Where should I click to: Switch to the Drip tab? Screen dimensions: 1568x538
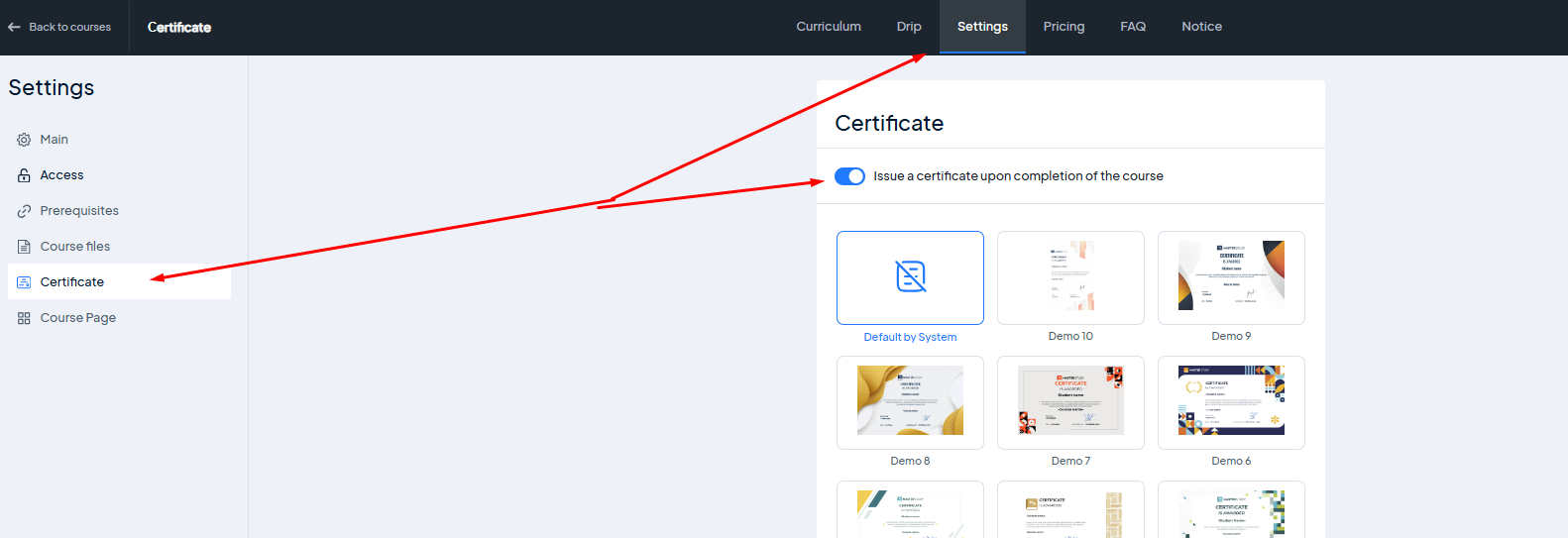click(x=909, y=27)
